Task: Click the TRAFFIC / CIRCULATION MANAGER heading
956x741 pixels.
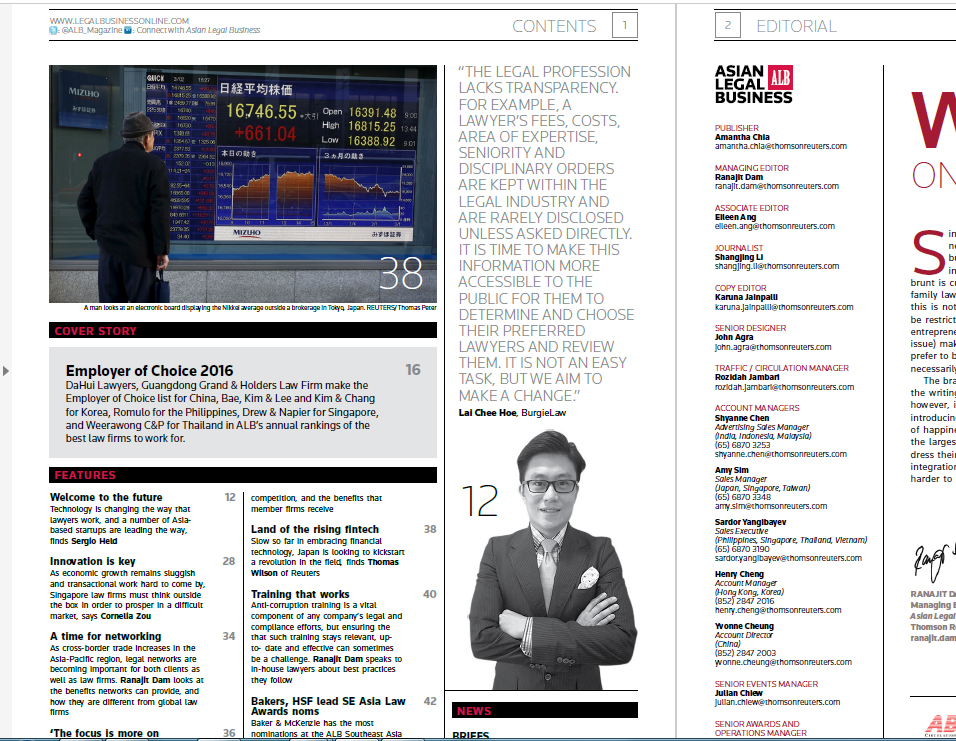Action: pos(782,368)
